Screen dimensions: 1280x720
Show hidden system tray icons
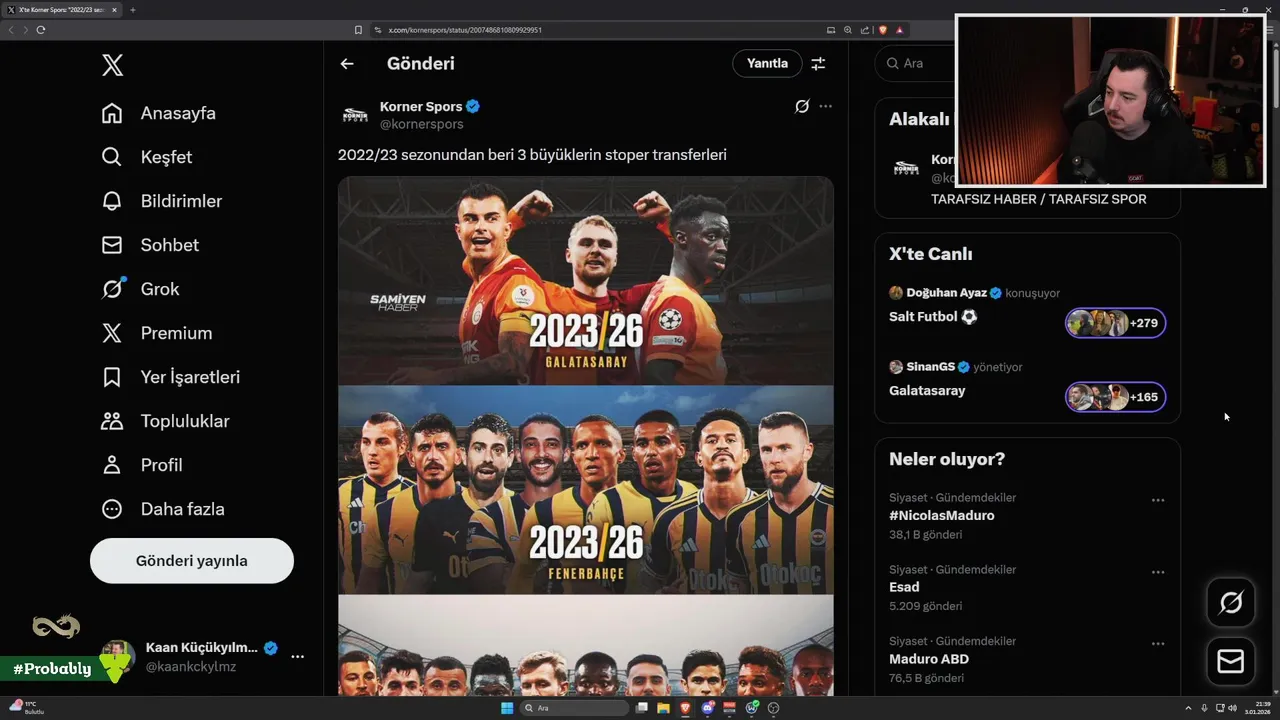pyautogui.click(x=1190, y=708)
